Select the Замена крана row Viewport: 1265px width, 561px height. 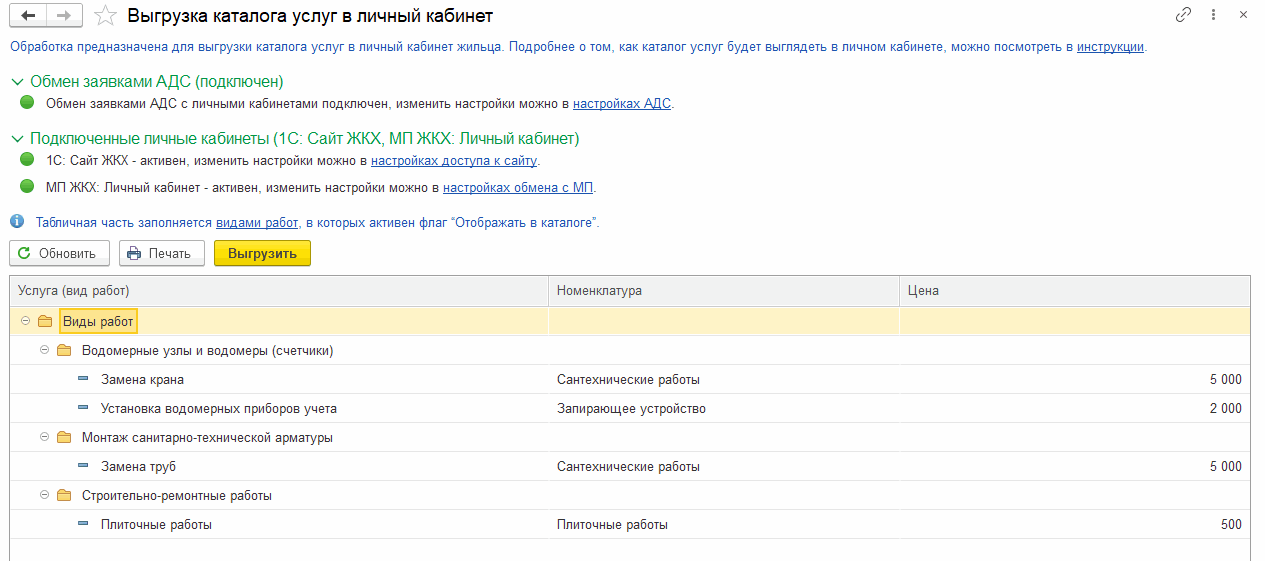click(630, 379)
